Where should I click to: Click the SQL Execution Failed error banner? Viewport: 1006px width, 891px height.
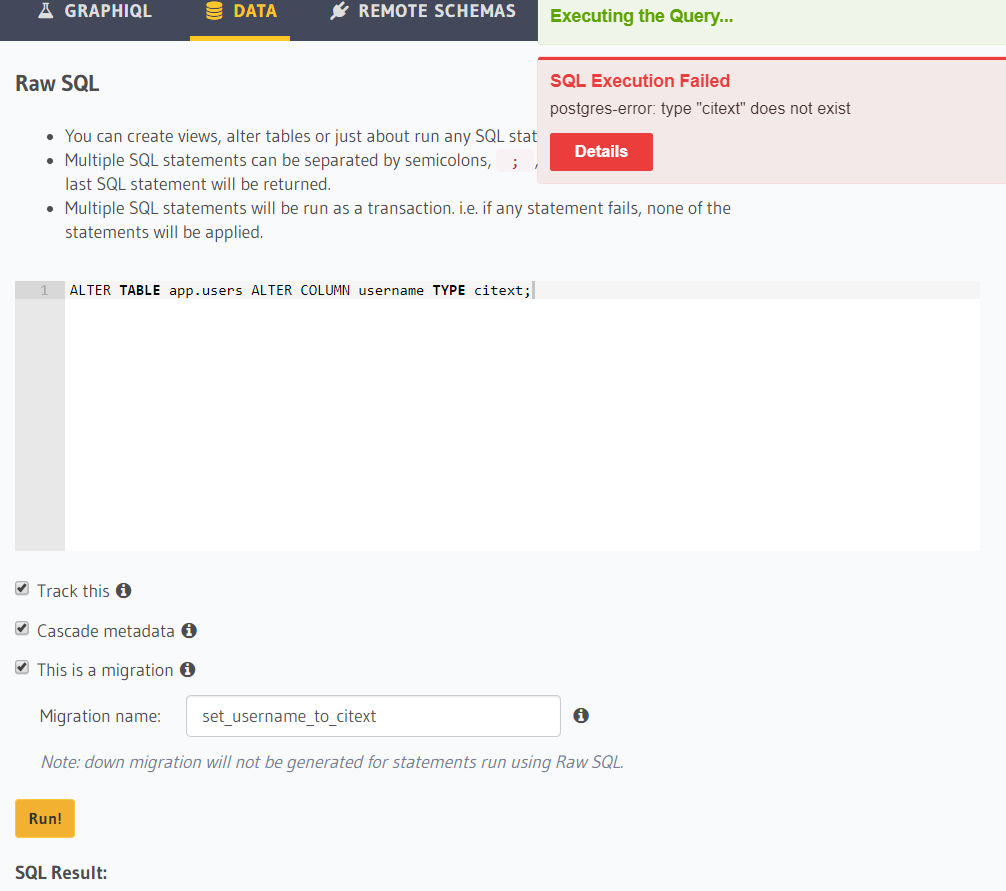(x=640, y=81)
